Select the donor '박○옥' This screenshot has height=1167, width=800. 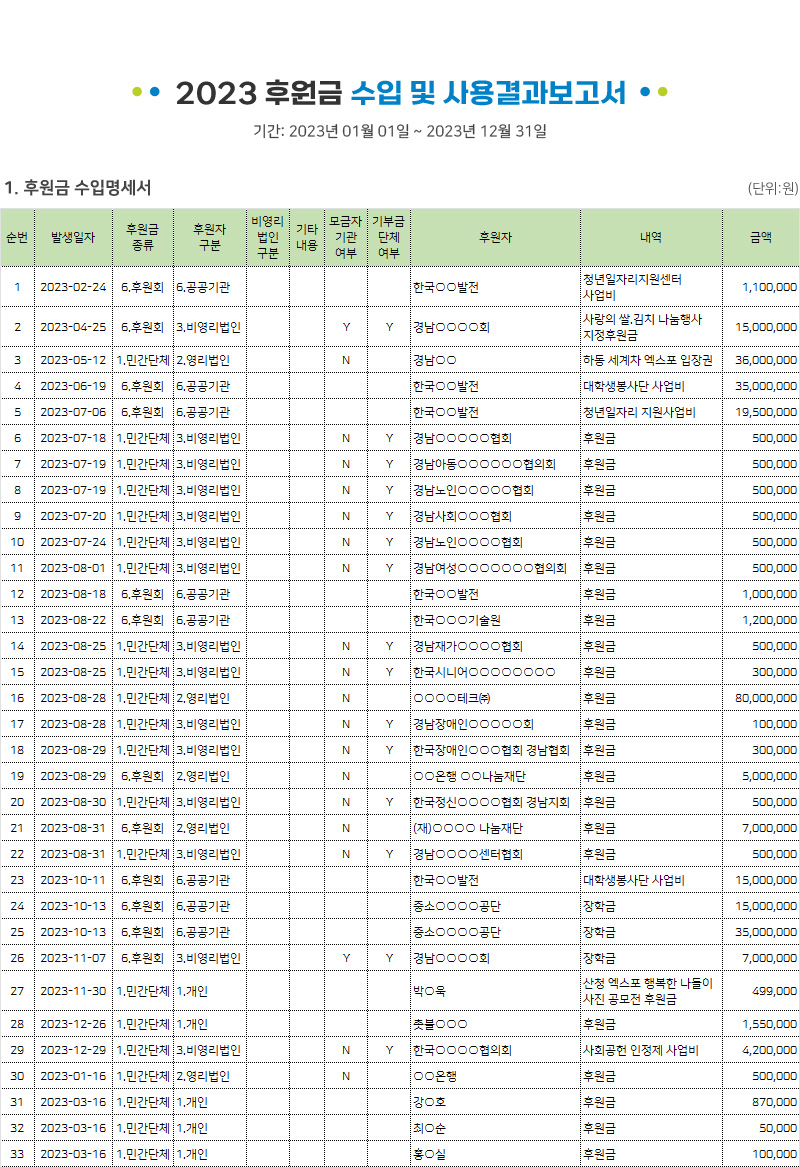(x=429, y=991)
